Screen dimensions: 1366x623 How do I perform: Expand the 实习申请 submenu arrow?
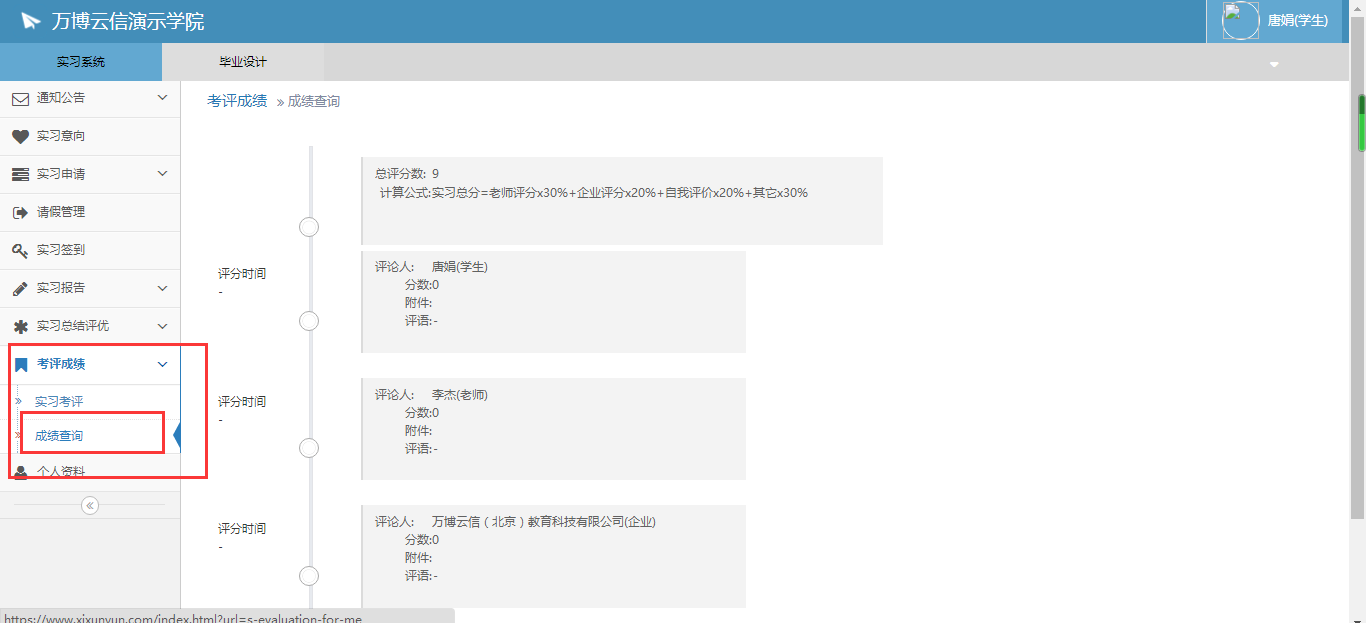pos(163,174)
